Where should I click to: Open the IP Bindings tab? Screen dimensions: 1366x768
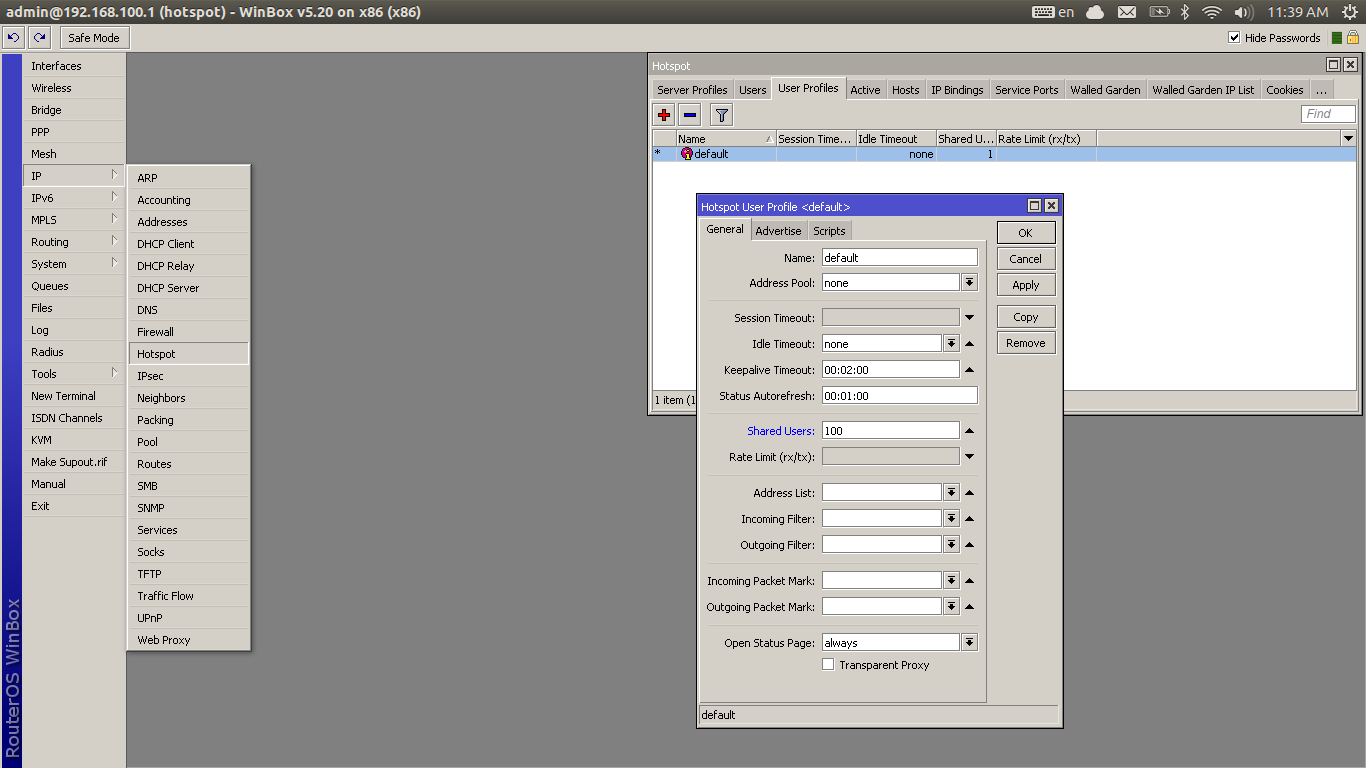click(957, 90)
